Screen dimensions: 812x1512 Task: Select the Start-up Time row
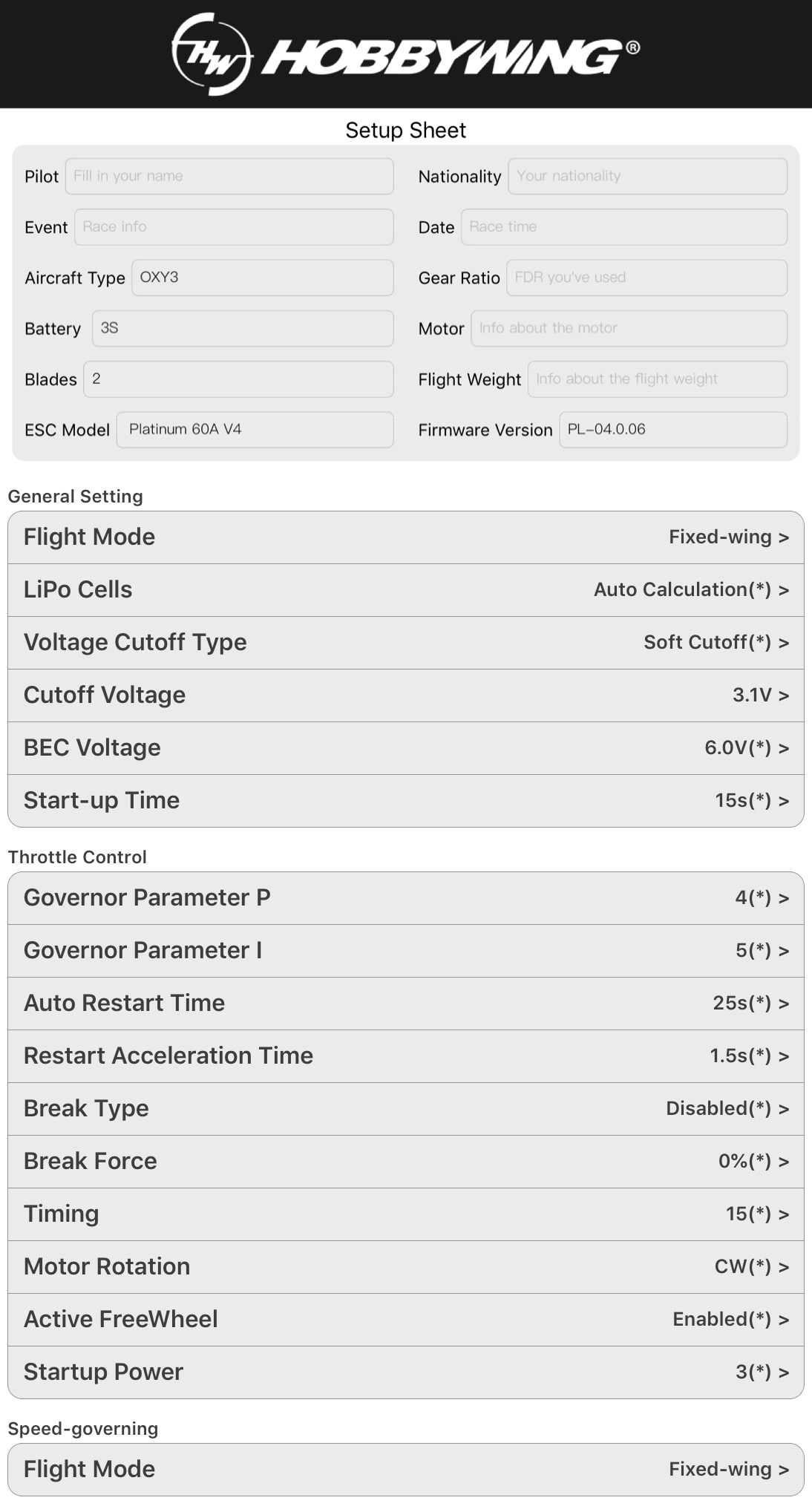click(x=405, y=801)
